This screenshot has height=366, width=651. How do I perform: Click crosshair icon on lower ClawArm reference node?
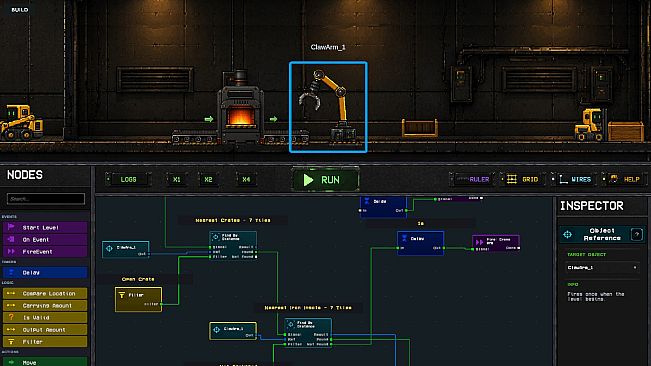coord(217,330)
